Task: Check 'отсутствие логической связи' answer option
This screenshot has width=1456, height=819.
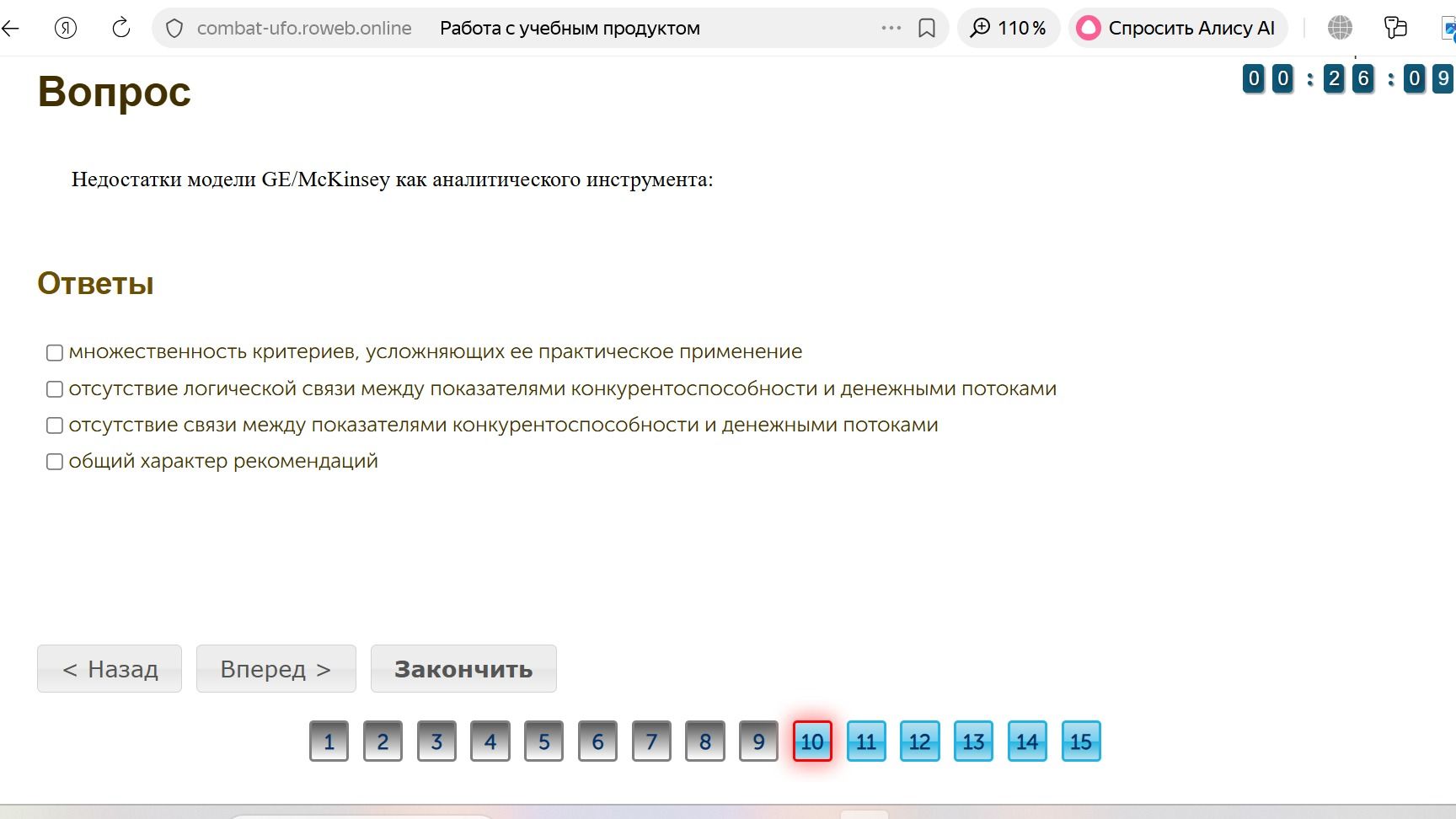Action: click(55, 389)
